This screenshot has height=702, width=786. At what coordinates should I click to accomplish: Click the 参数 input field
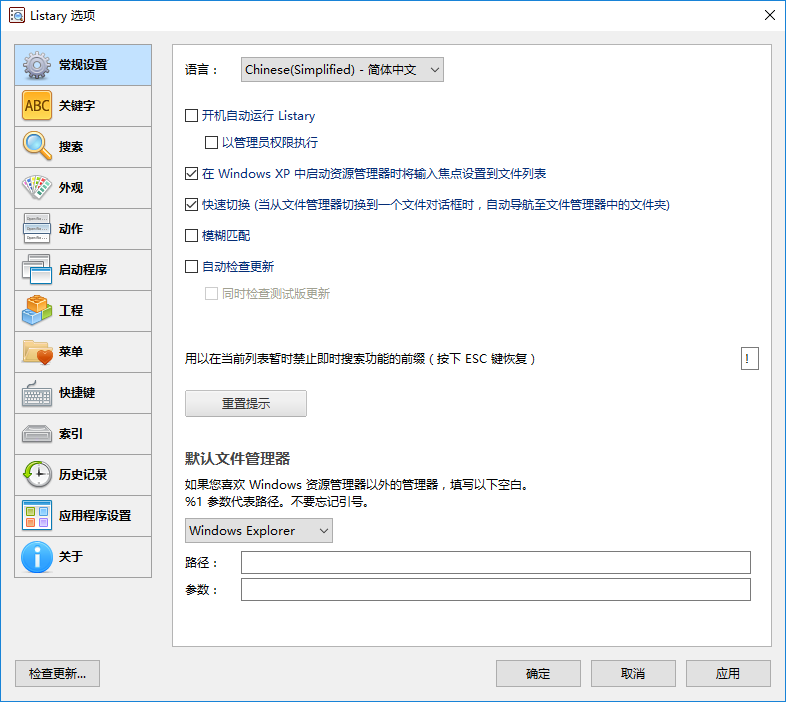(x=496, y=590)
